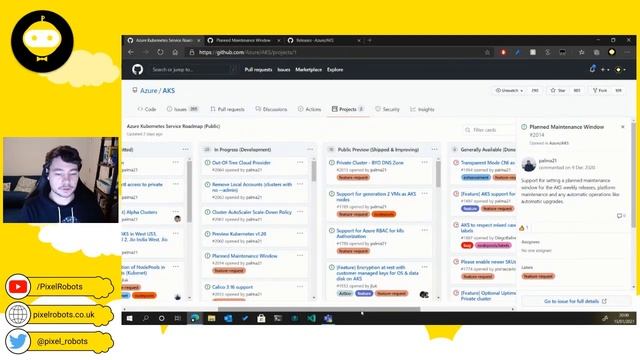Bookmark page with address bar star
The width and height of the screenshot is (640, 360).
click(487, 52)
